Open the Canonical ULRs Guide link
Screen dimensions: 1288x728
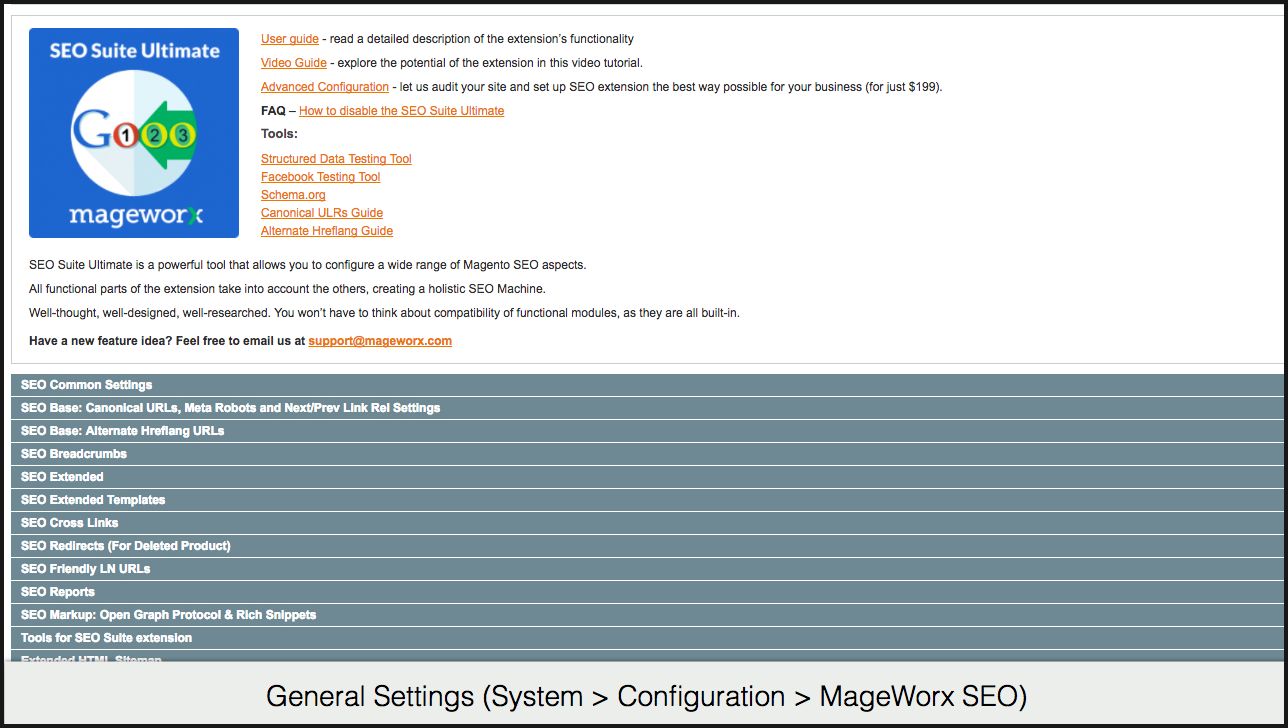(322, 213)
